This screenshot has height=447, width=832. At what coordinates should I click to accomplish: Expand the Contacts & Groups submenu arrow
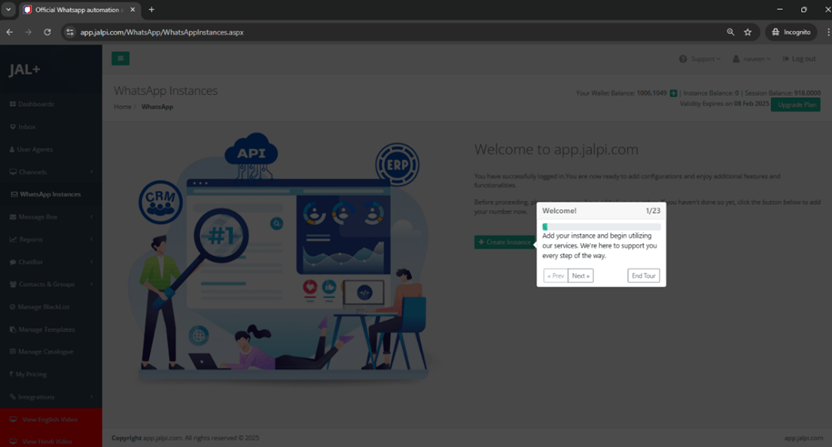point(92,285)
